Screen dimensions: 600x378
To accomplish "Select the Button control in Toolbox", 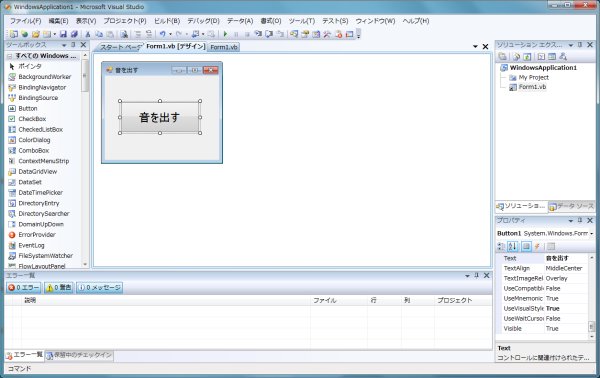I will click(x=28, y=108).
